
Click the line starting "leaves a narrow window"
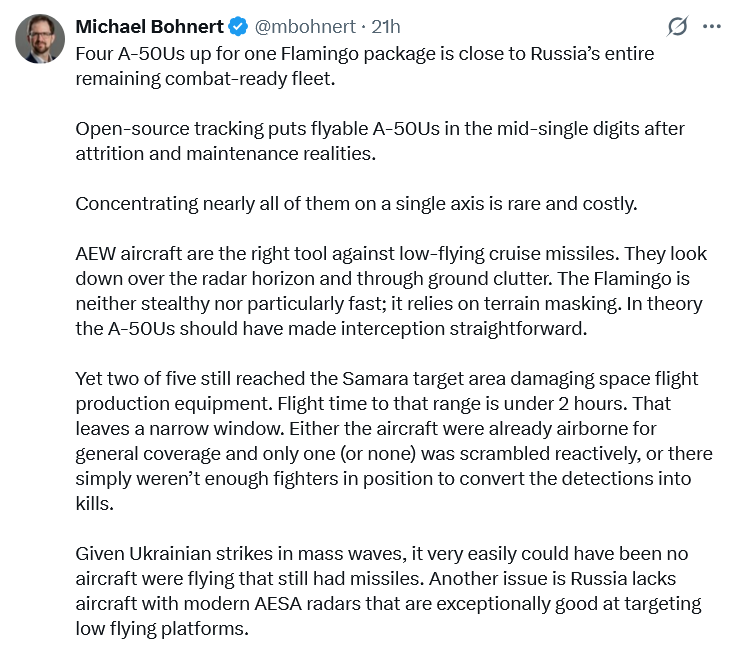coord(366,428)
